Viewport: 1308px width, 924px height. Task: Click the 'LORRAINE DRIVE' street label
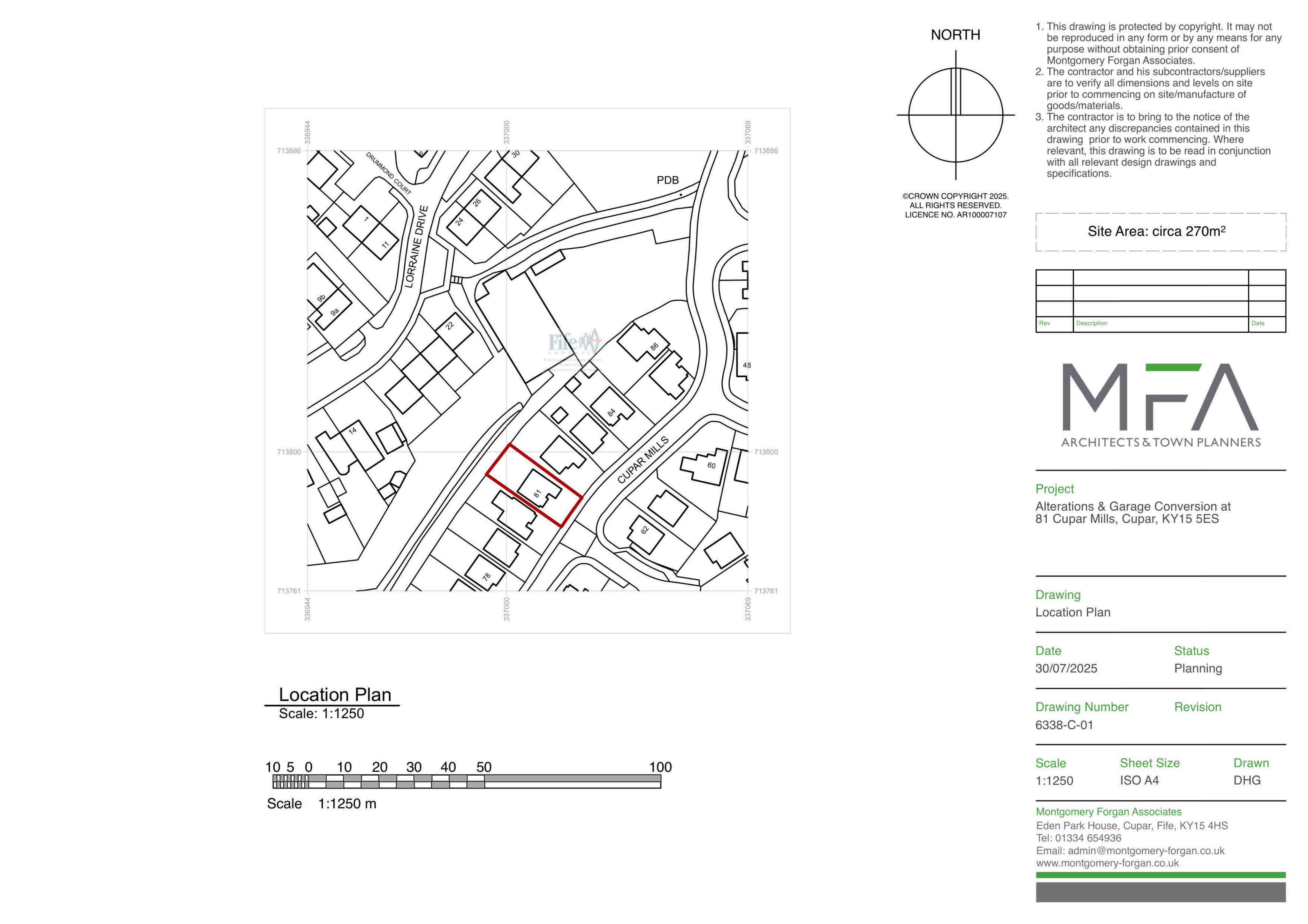coord(416,246)
